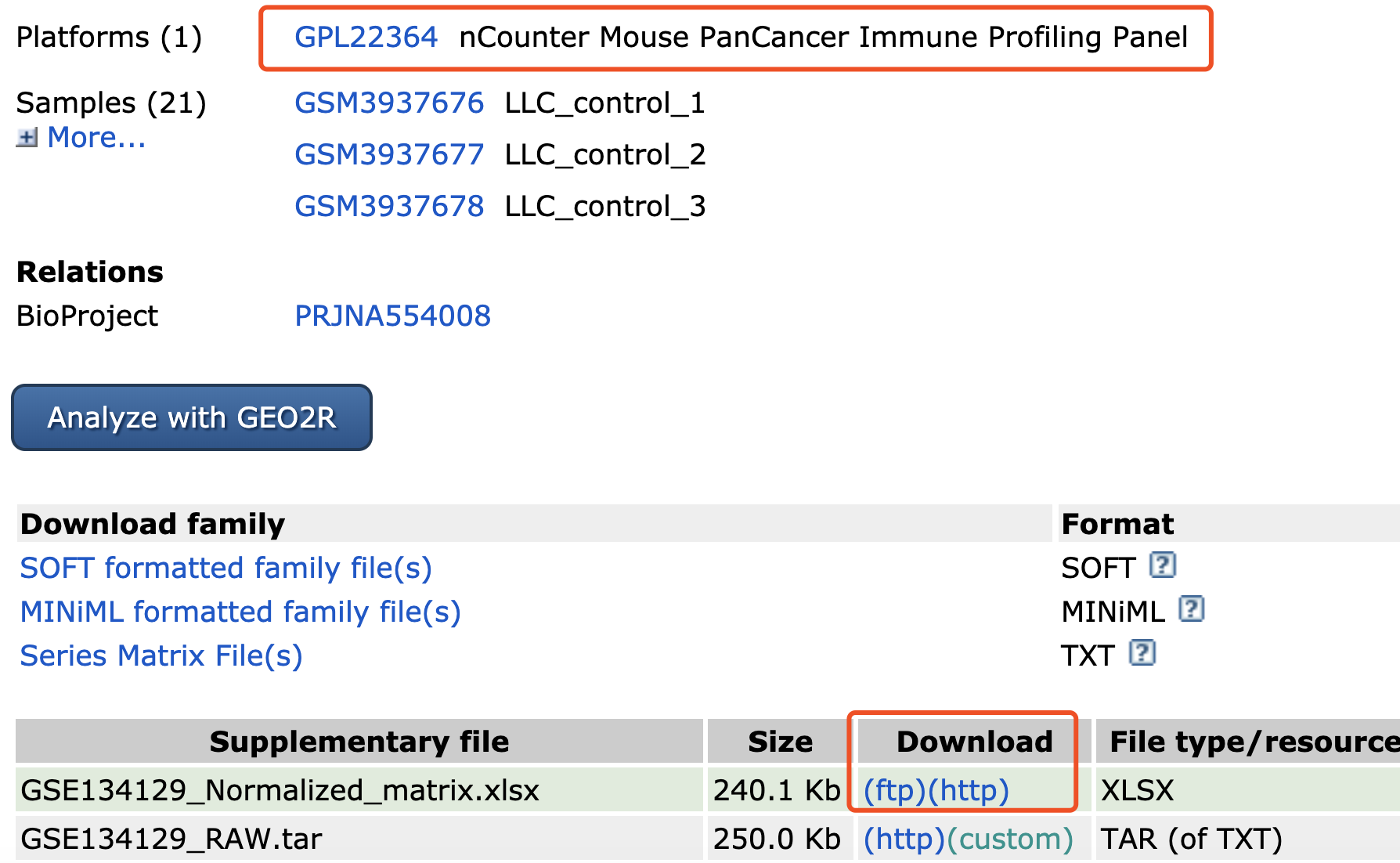Download MINiML formatted family file(s)
Screen dimensions: 1400x863
pyautogui.click(x=240, y=612)
